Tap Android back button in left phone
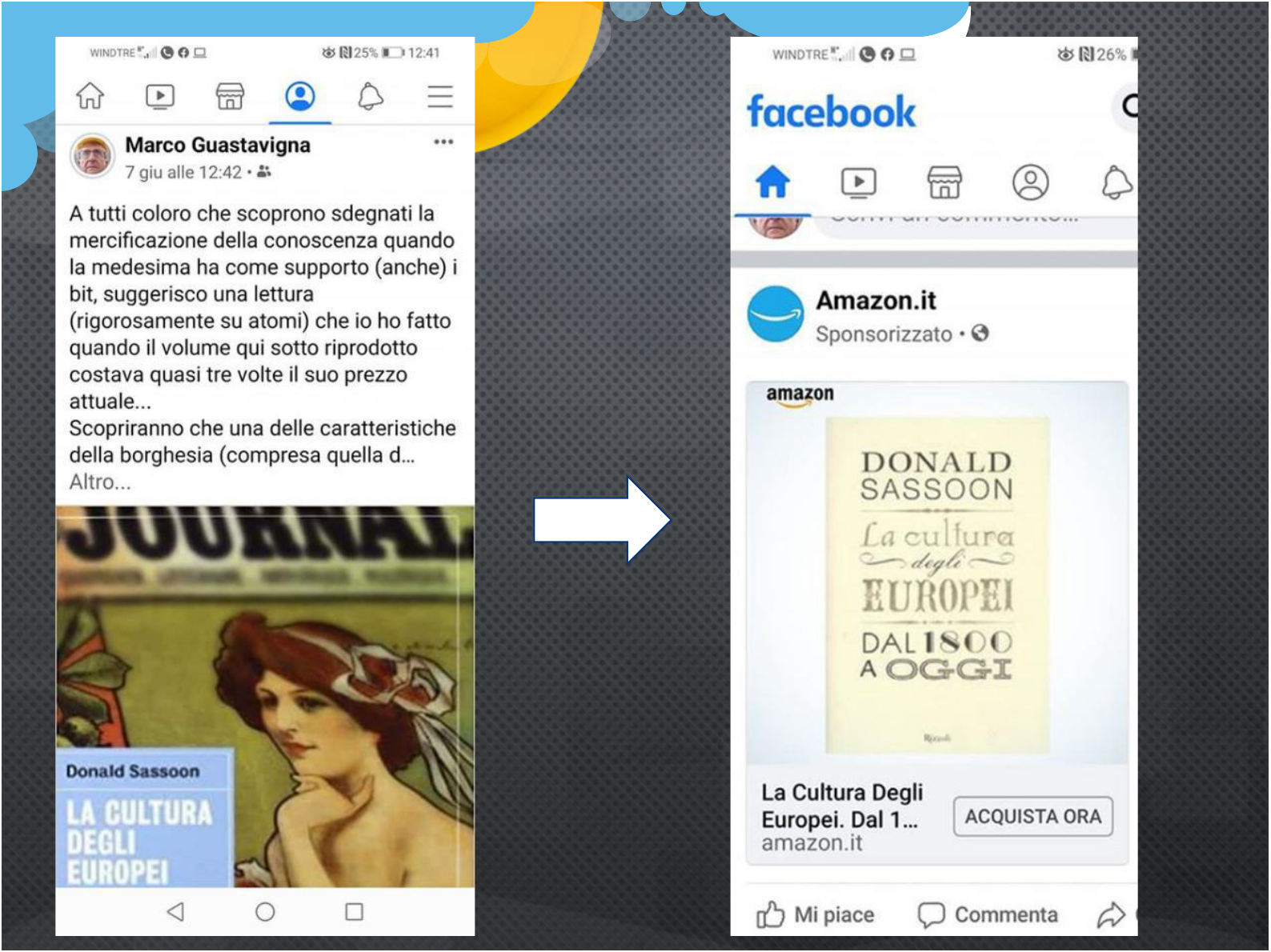1271x952 pixels. tap(176, 911)
